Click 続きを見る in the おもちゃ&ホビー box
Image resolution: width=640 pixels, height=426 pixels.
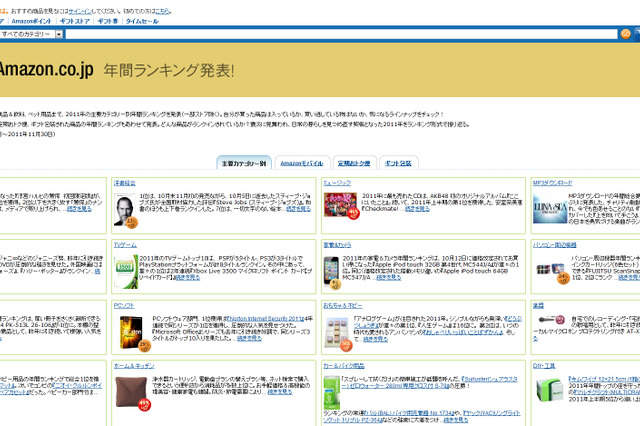(375, 339)
